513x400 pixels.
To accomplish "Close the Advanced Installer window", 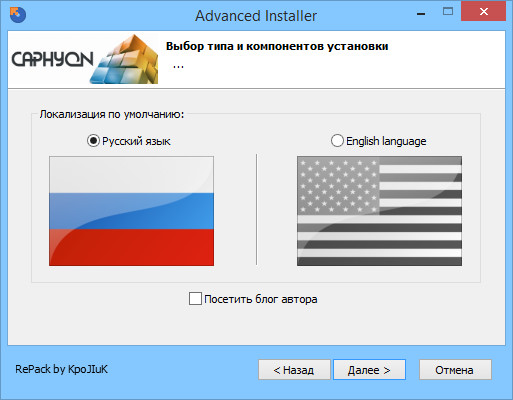I will tap(483, 12).
